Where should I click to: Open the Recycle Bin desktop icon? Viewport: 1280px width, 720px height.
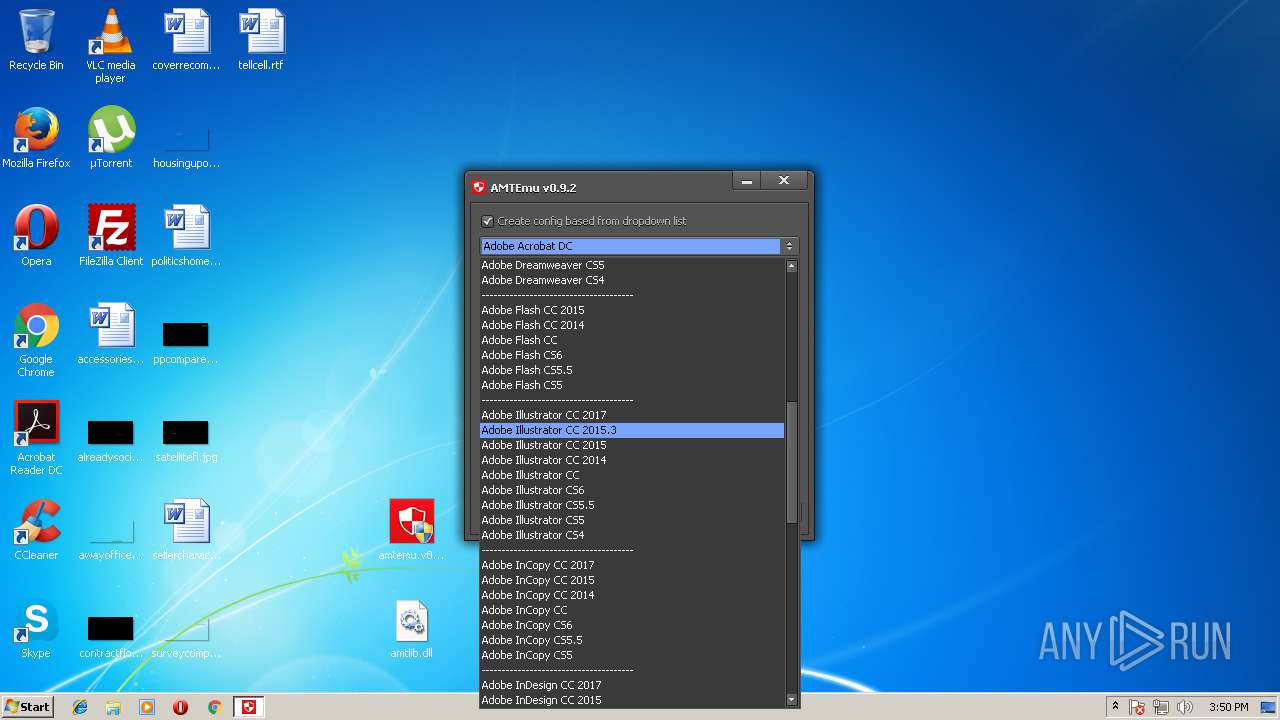pos(36,40)
